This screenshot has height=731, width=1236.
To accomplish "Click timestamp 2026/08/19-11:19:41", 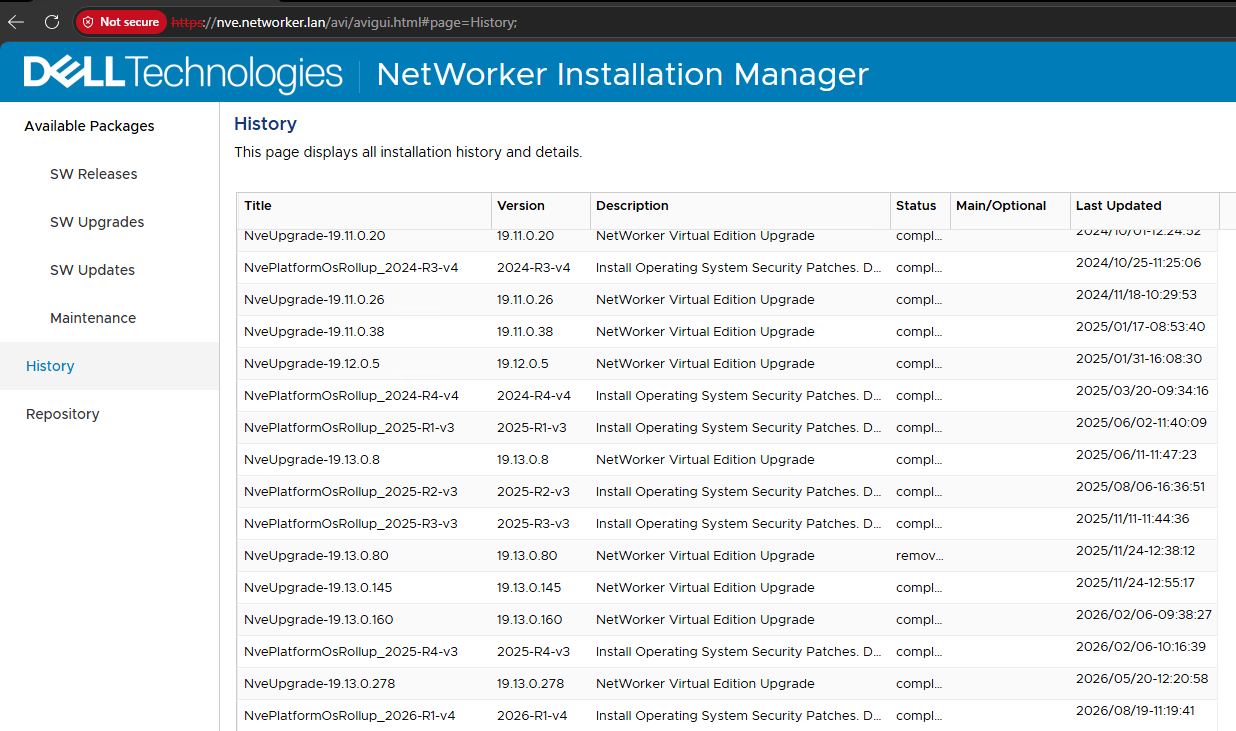I will point(1135,710).
